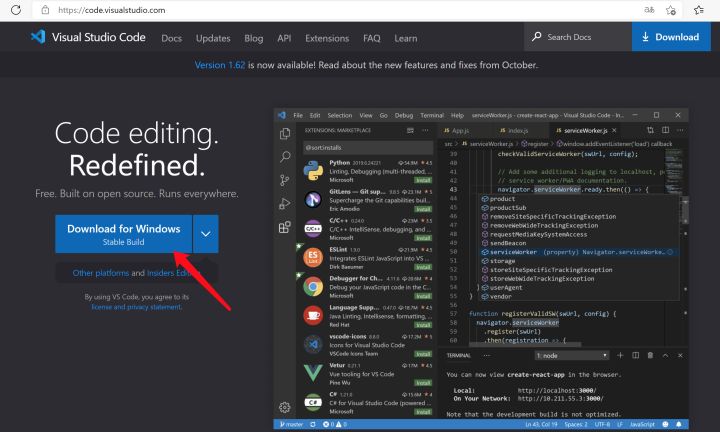Click the Visual Studio Code logo icon
Viewport: 720px width, 432px height.
[x=38, y=37]
